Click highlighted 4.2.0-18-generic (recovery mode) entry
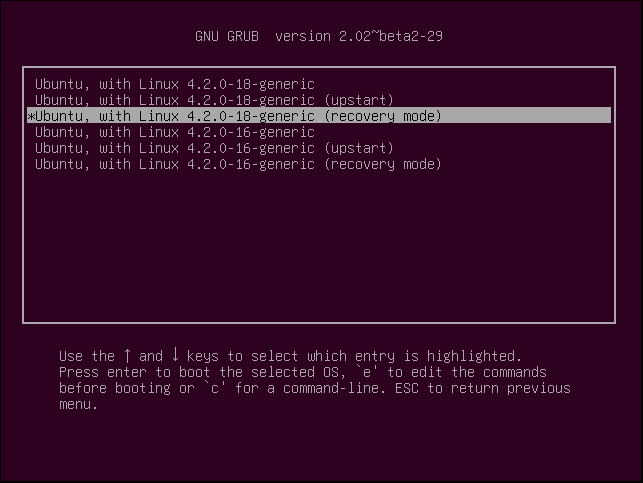643x483 pixels. [x=319, y=116]
